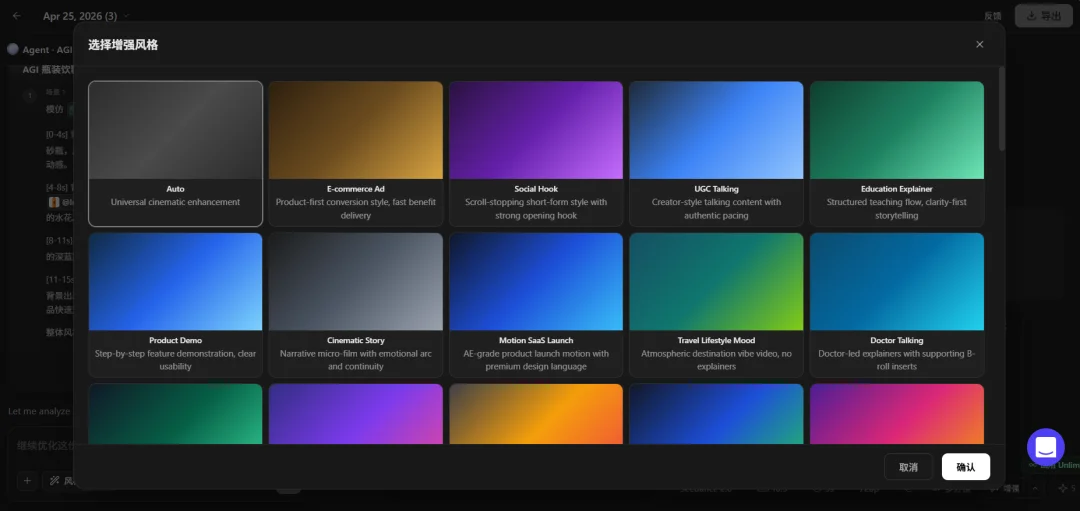The height and width of the screenshot is (511, 1080).
Task: Select the Auto enhancement style
Action: pyautogui.click(x=176, y=153)
